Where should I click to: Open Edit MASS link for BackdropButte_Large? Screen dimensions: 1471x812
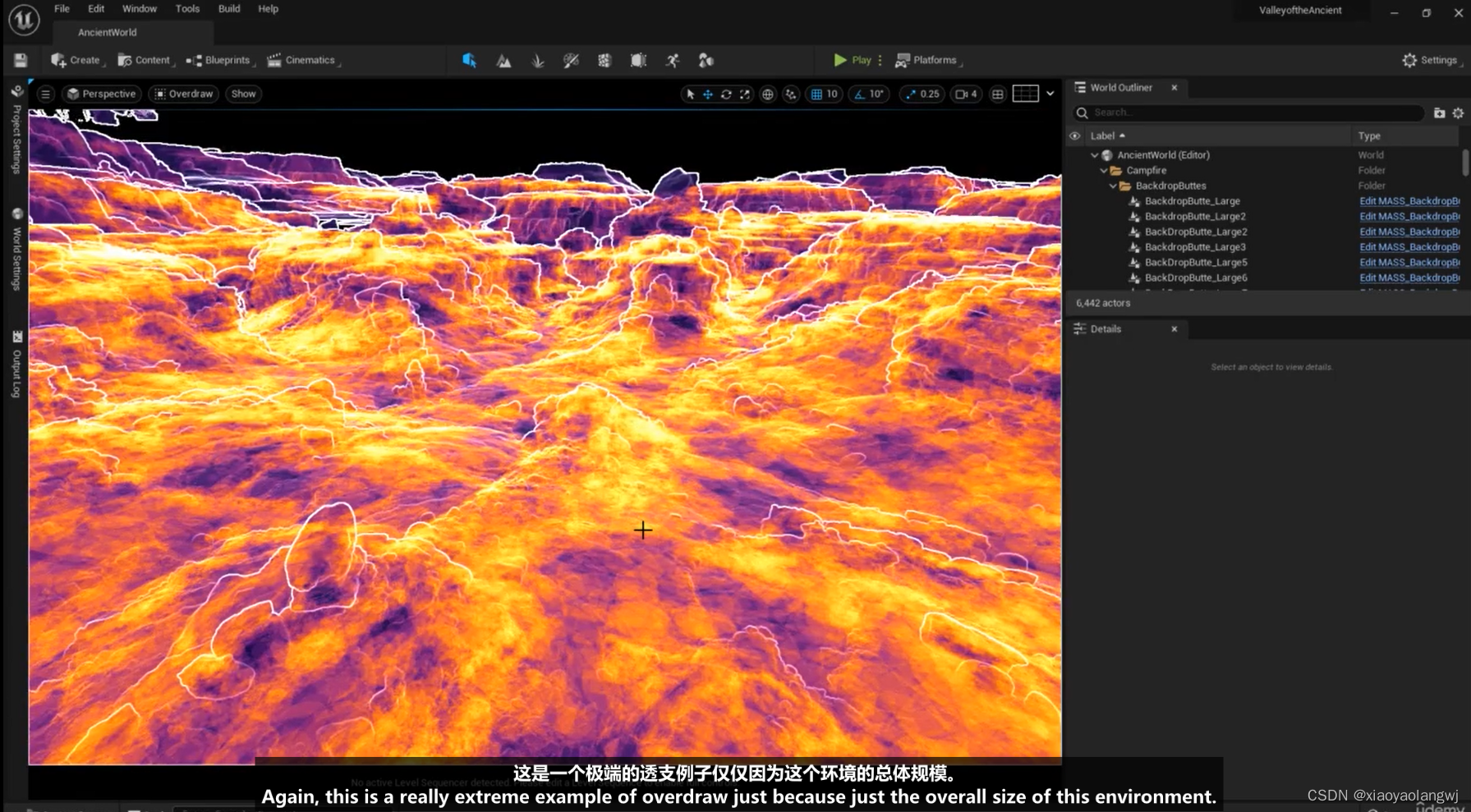1409,201
